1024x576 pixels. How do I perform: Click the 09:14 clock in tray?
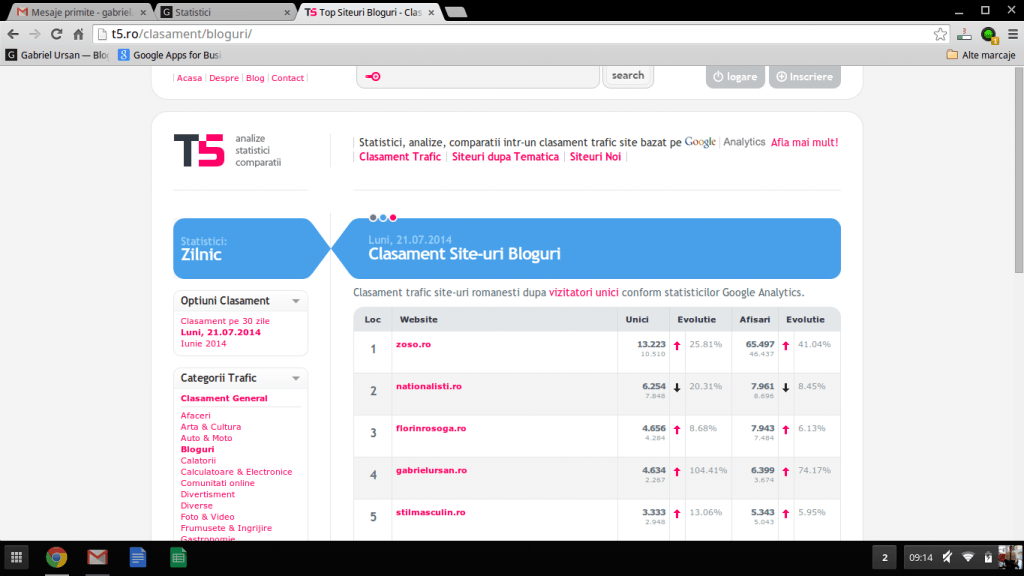point(921,557)
